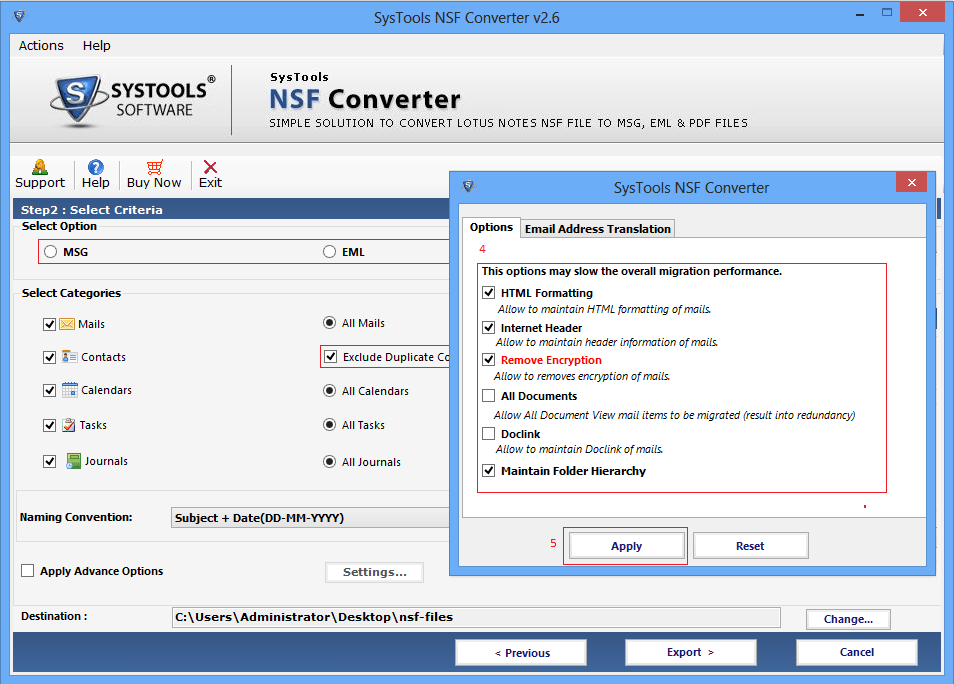Screen dimensions: 954x684
Task: Select the All Mails radio button
Action: click(329, 323)
